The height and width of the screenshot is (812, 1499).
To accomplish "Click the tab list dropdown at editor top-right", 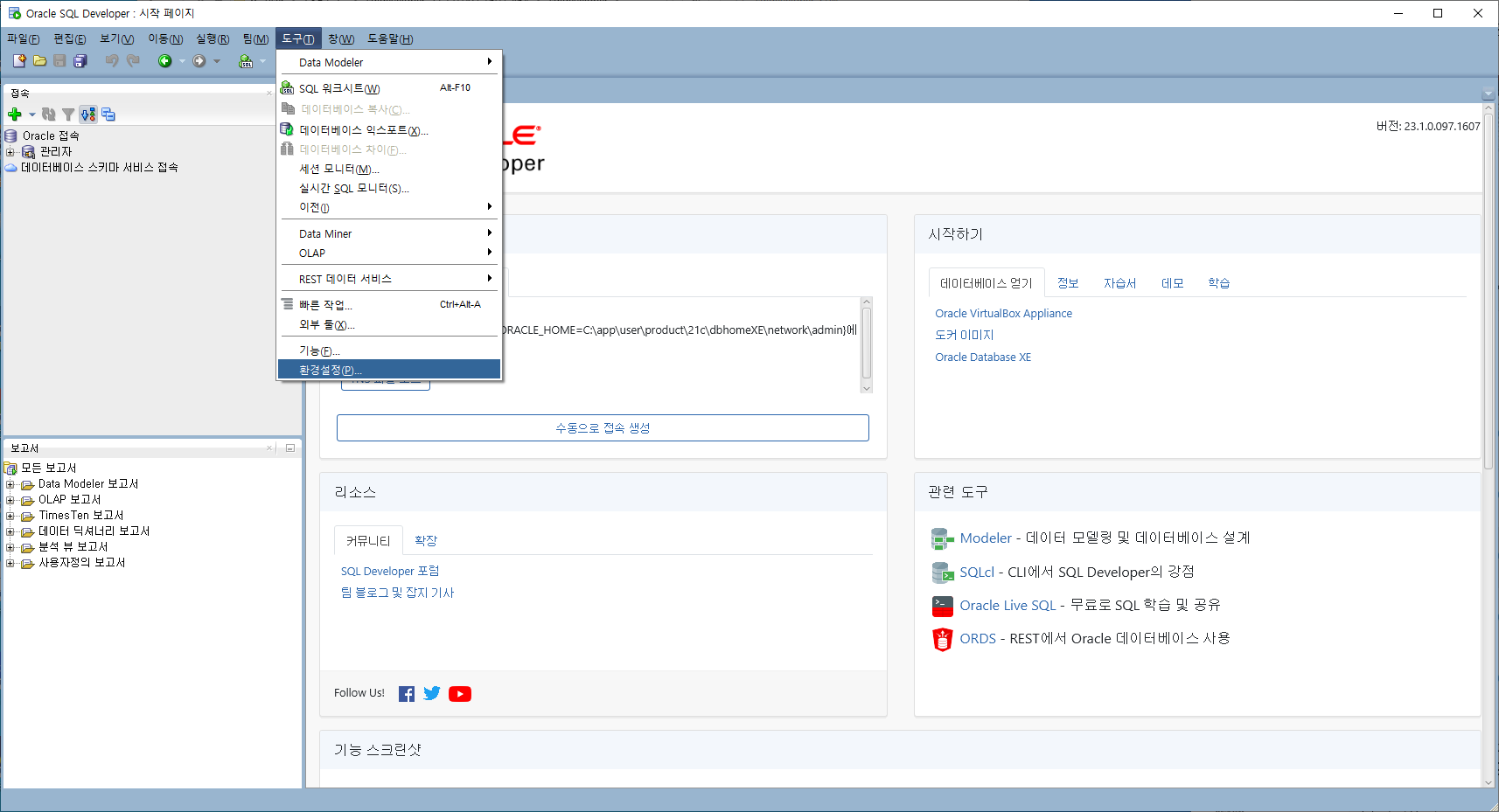I will point(1488,94).
